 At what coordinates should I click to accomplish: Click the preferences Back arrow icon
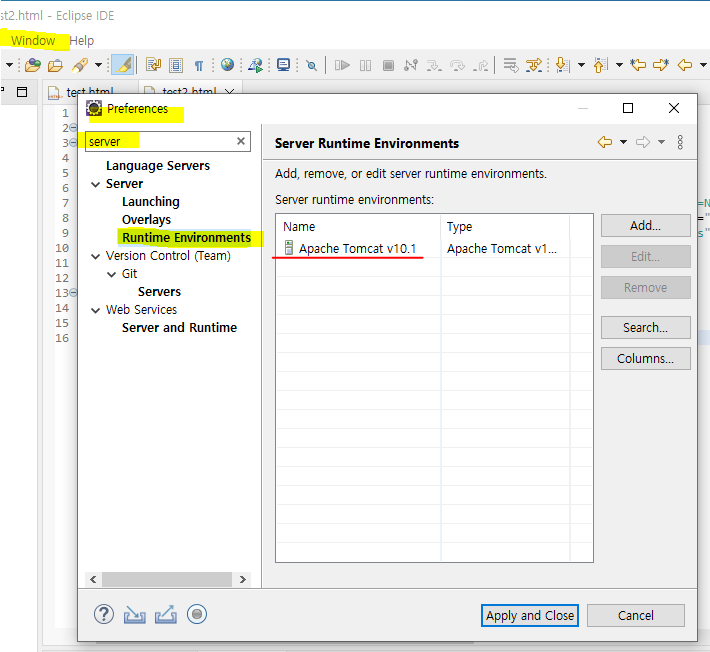pos(605,142)
